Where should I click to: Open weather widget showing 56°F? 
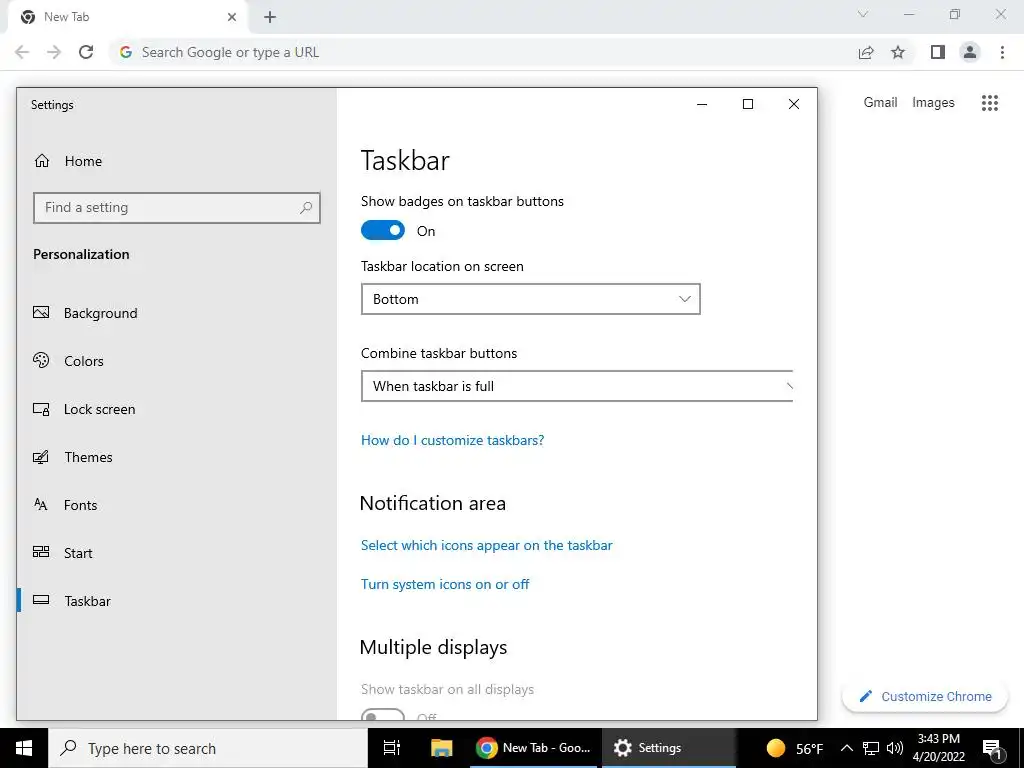coord(794,748)
